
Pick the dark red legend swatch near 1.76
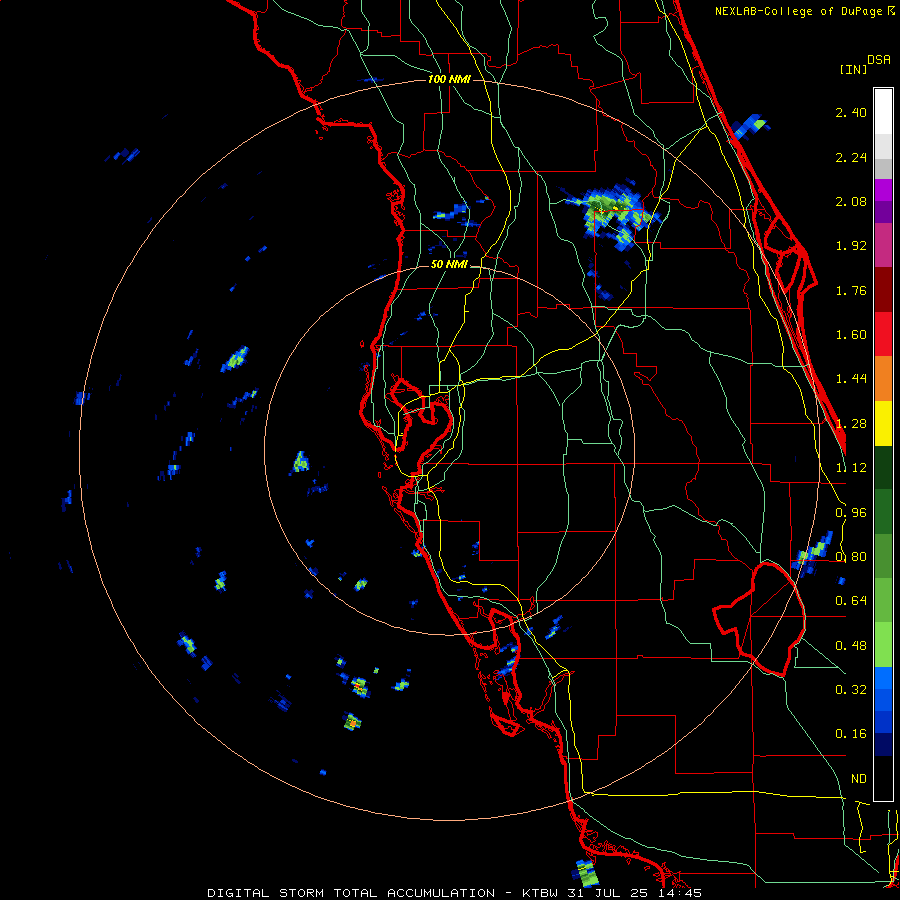point(883,290)
